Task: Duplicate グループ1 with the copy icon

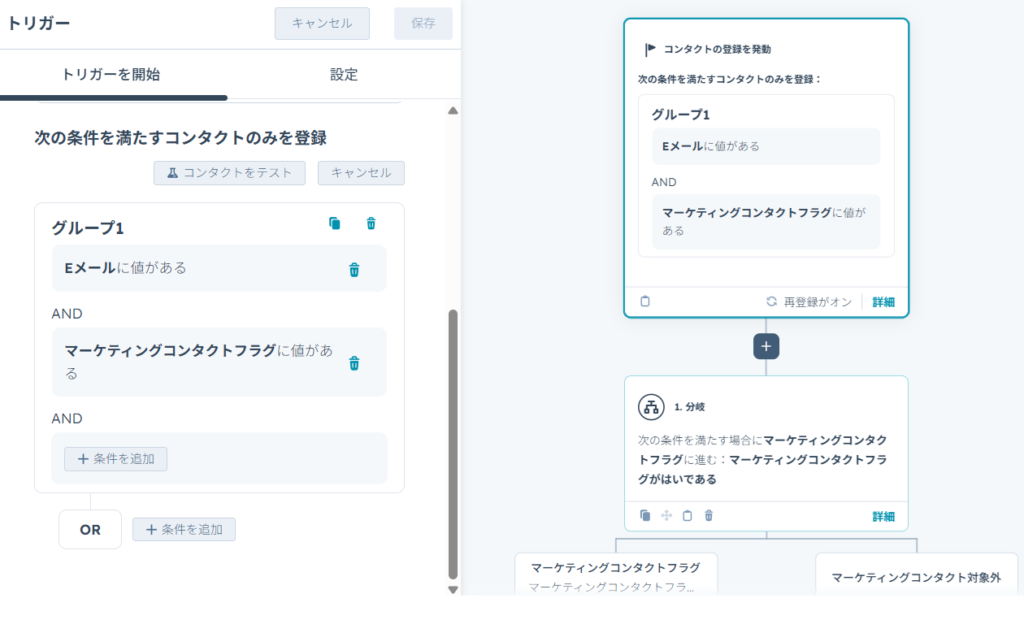Action: [335, 224]
